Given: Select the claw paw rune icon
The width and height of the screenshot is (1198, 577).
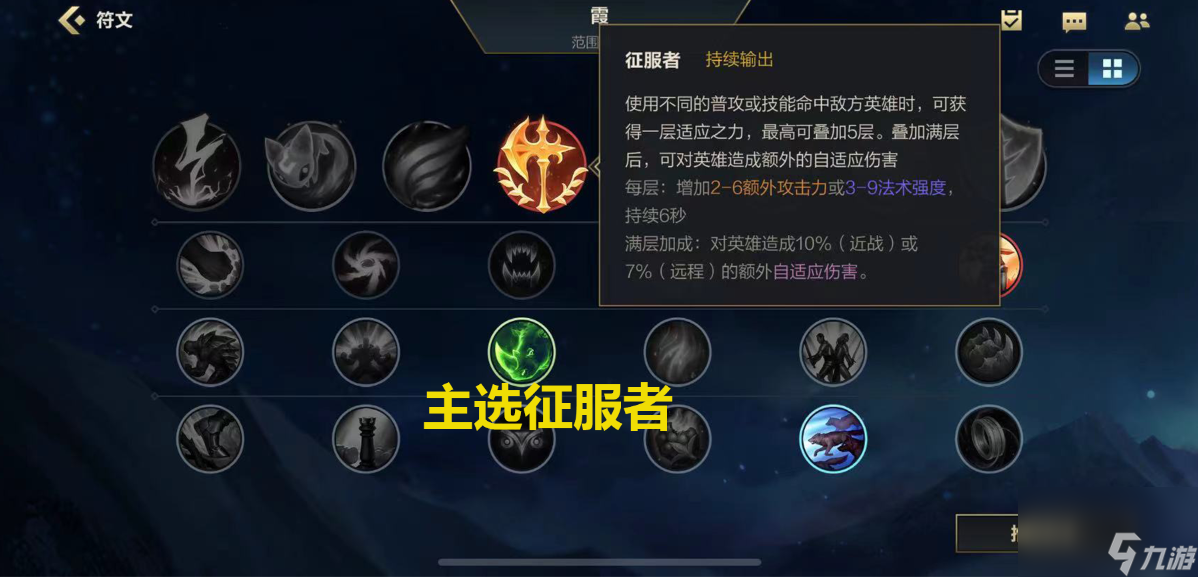Looking at the screenshot, I should click(x=989, y=352).
